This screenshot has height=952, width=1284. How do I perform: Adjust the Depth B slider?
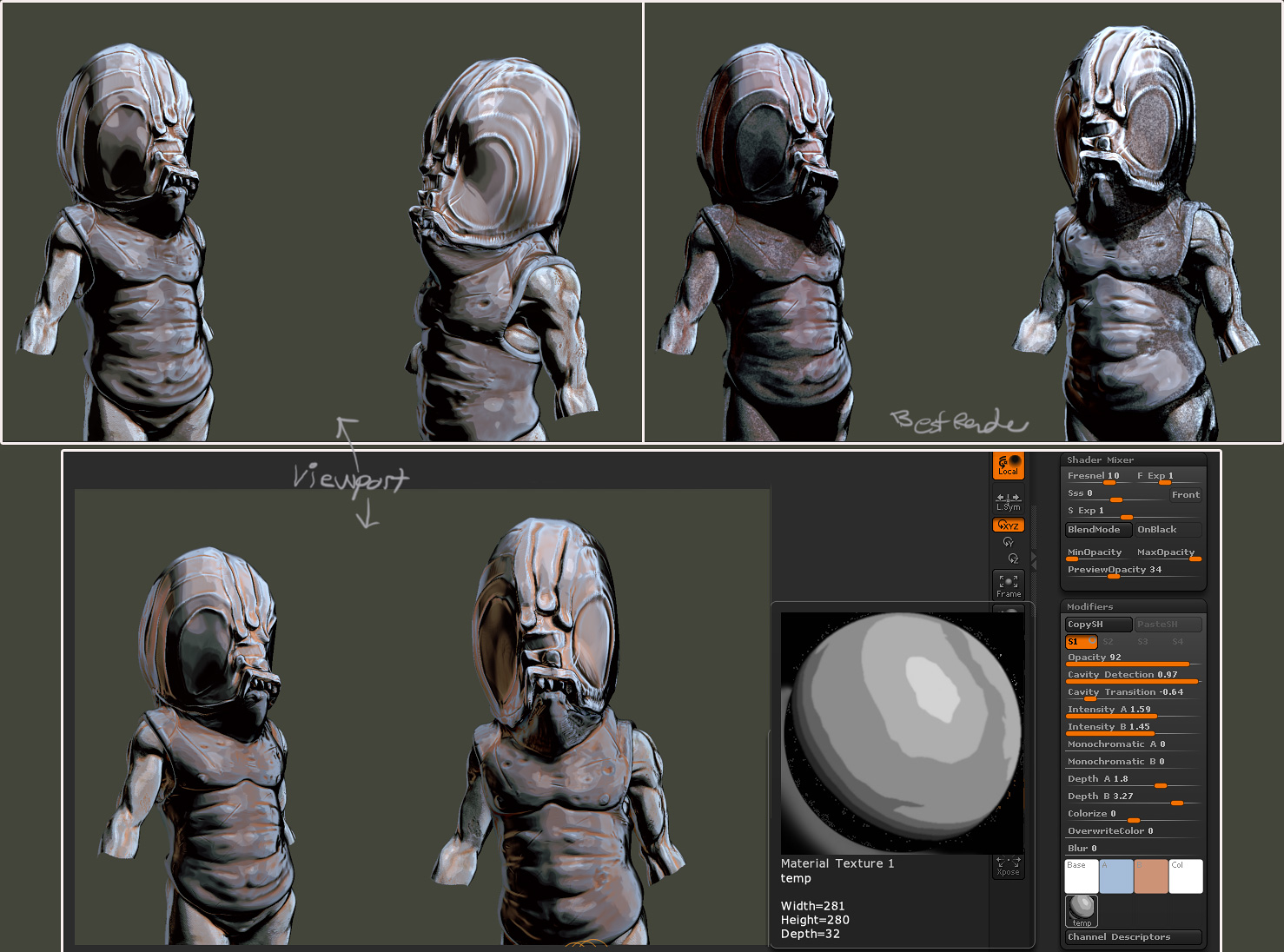point(1133,797)
